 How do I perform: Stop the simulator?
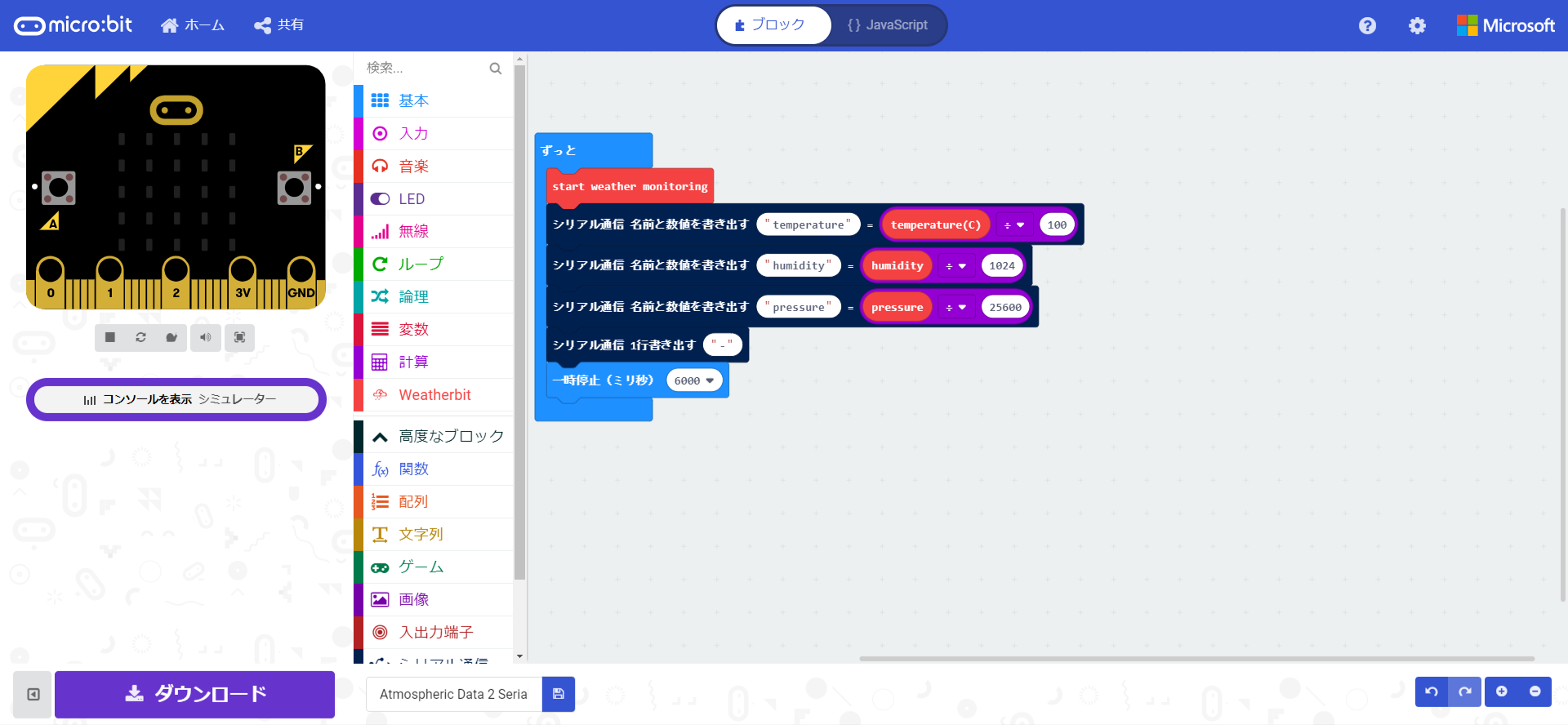coord(110,337)
